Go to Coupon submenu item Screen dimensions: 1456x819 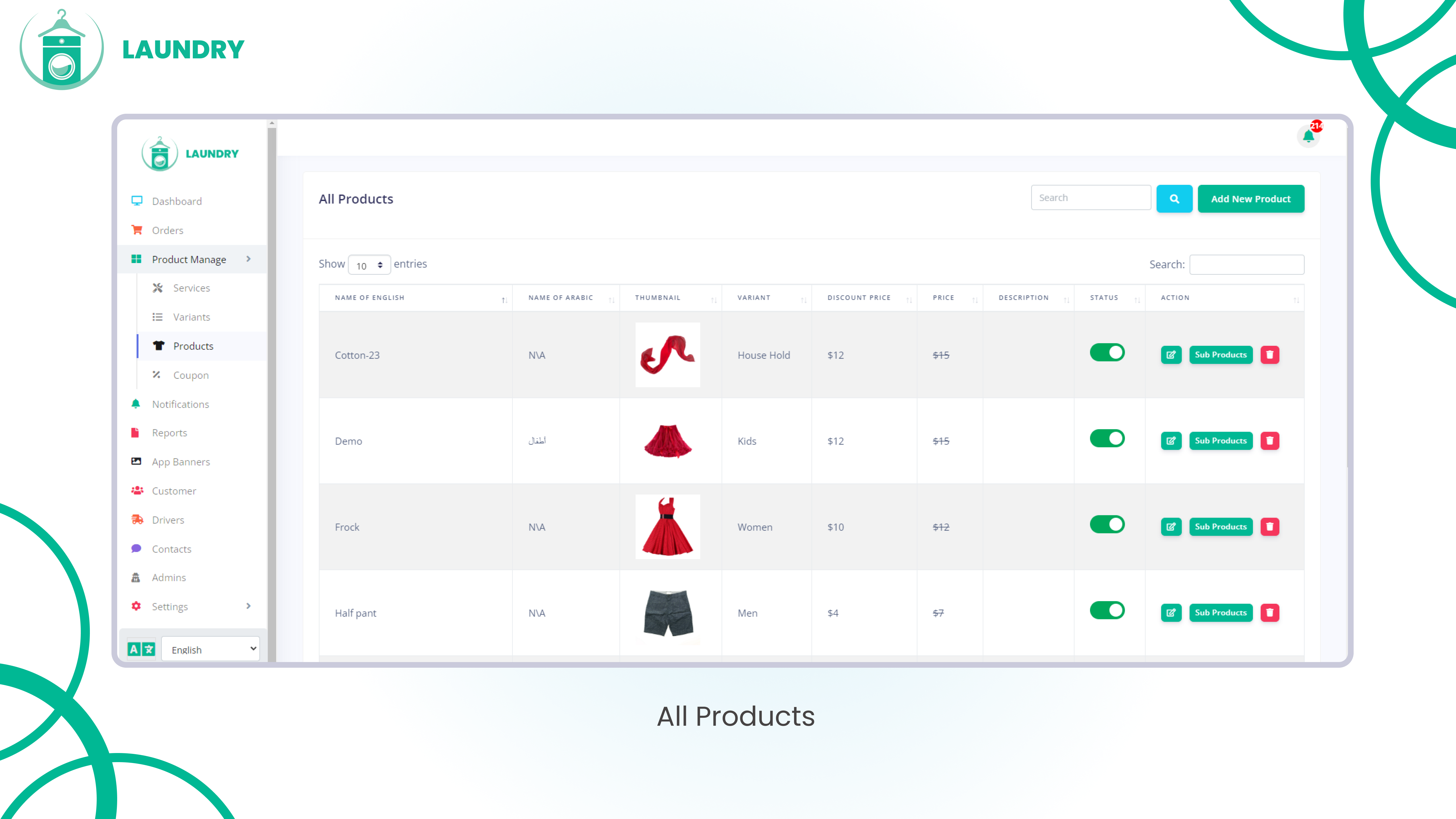pyautogui.click(x=191, y=375)
